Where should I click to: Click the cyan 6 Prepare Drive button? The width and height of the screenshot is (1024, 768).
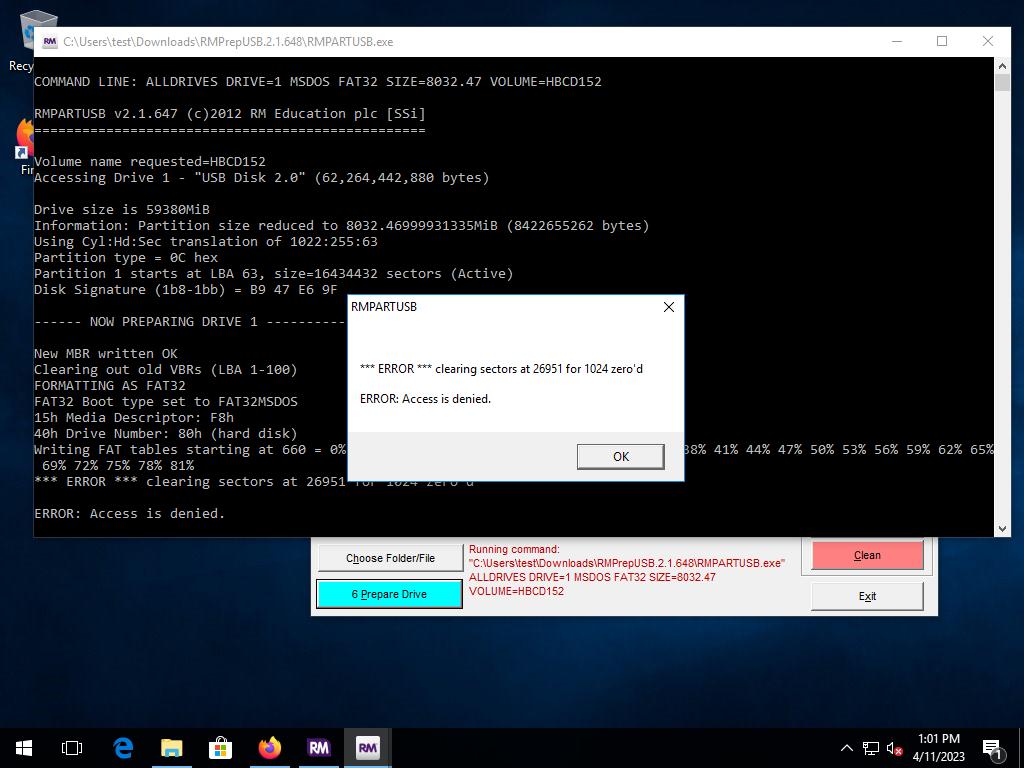point(389,594)
